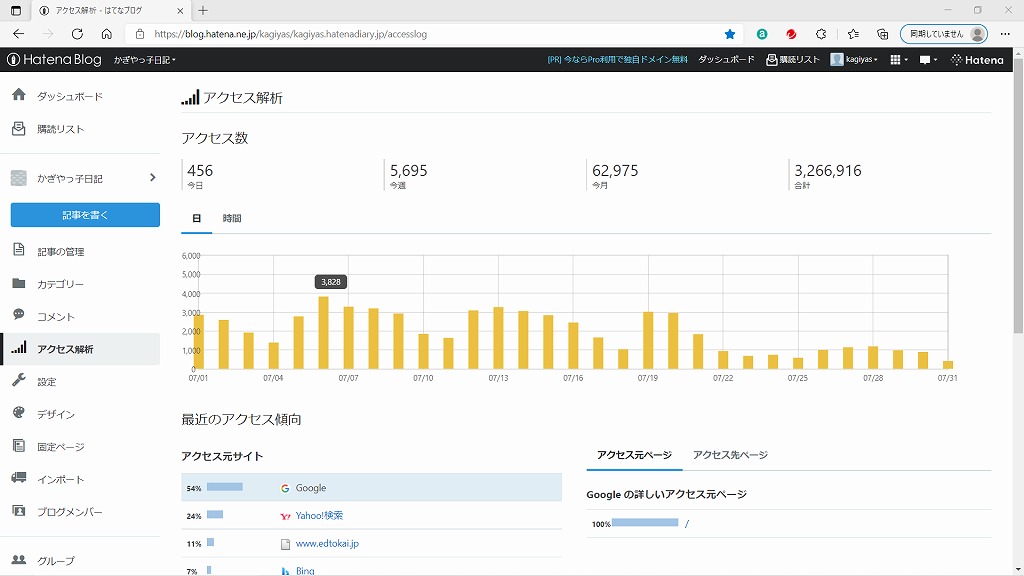
Task: Select the Google access source row
Action: (x=371, y=487)
